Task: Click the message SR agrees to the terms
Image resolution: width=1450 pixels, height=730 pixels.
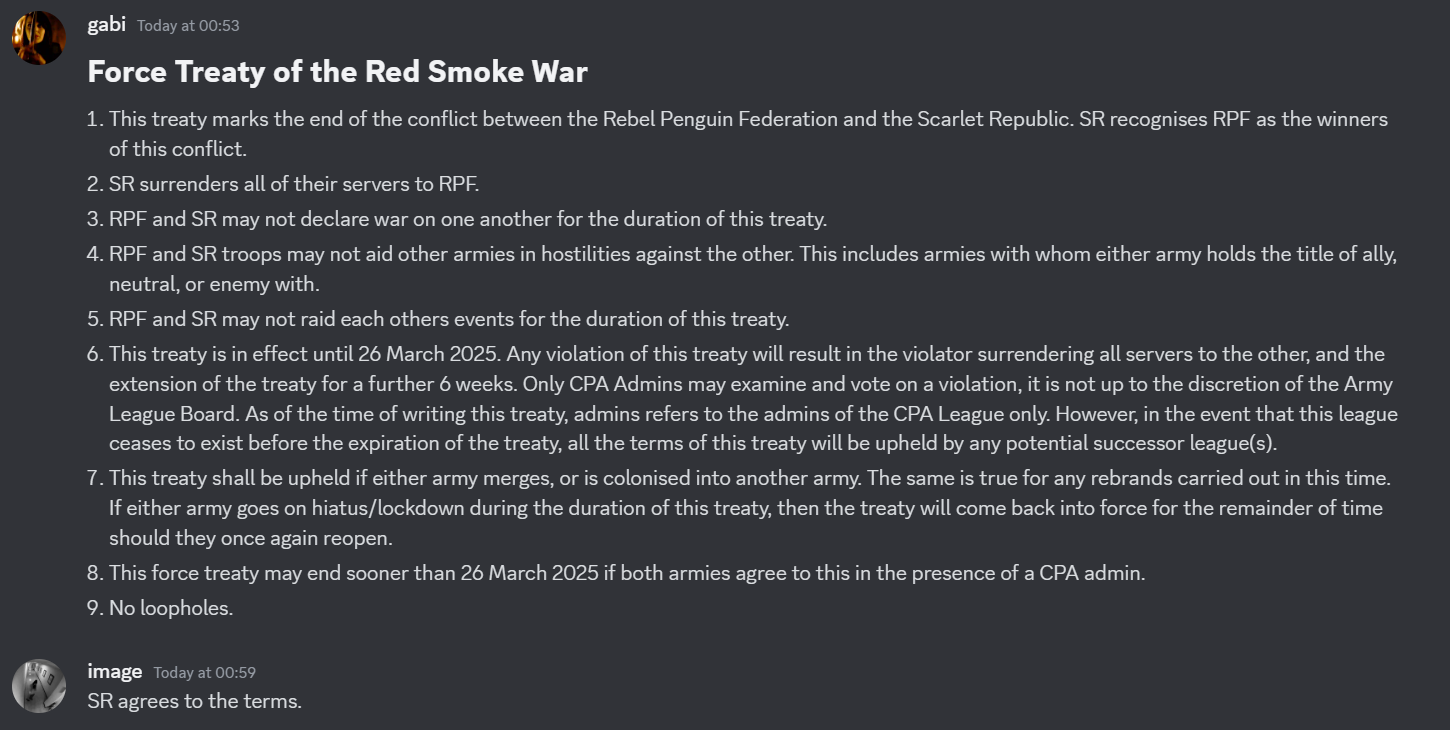Action: [194, 701]
